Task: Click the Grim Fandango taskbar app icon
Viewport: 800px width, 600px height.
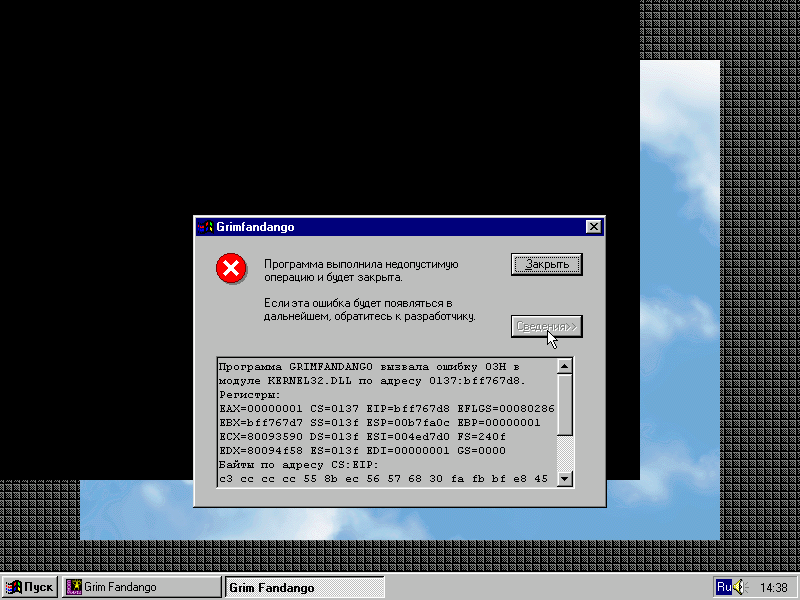Action: (x=74, y=587)
